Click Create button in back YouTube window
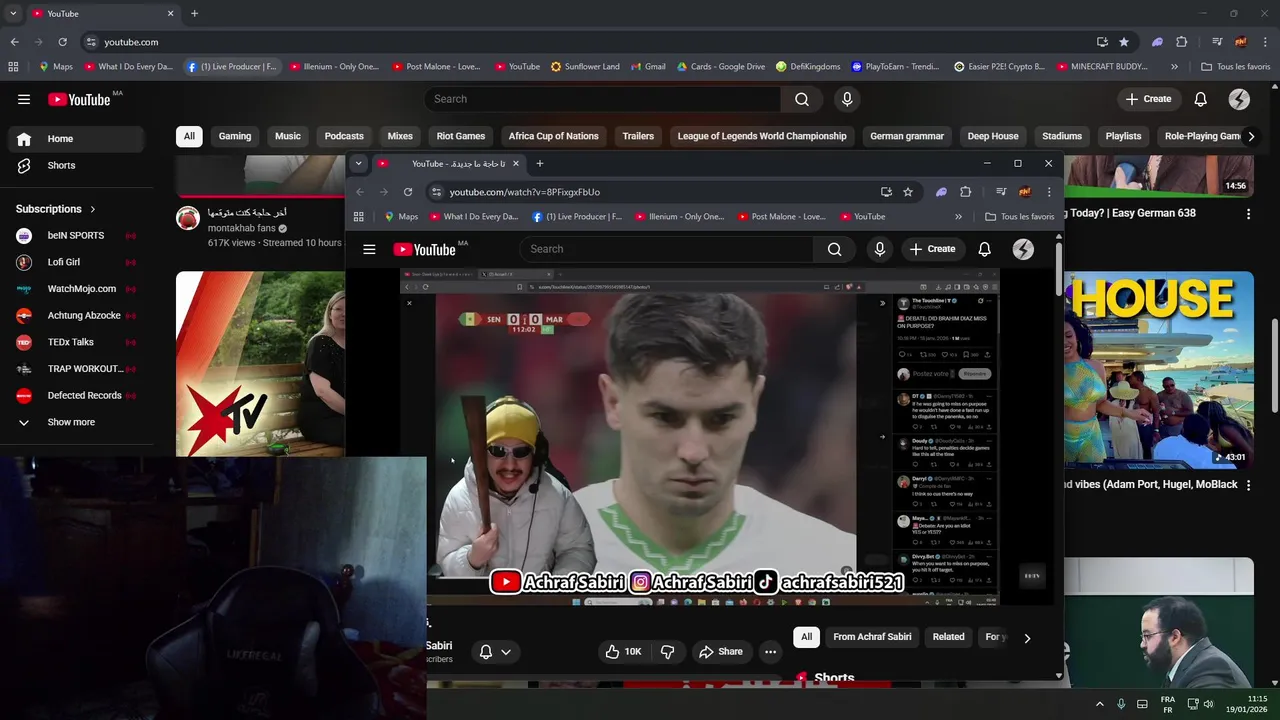The height and width of the screenshot is (720, 1280). point(1148,99)
